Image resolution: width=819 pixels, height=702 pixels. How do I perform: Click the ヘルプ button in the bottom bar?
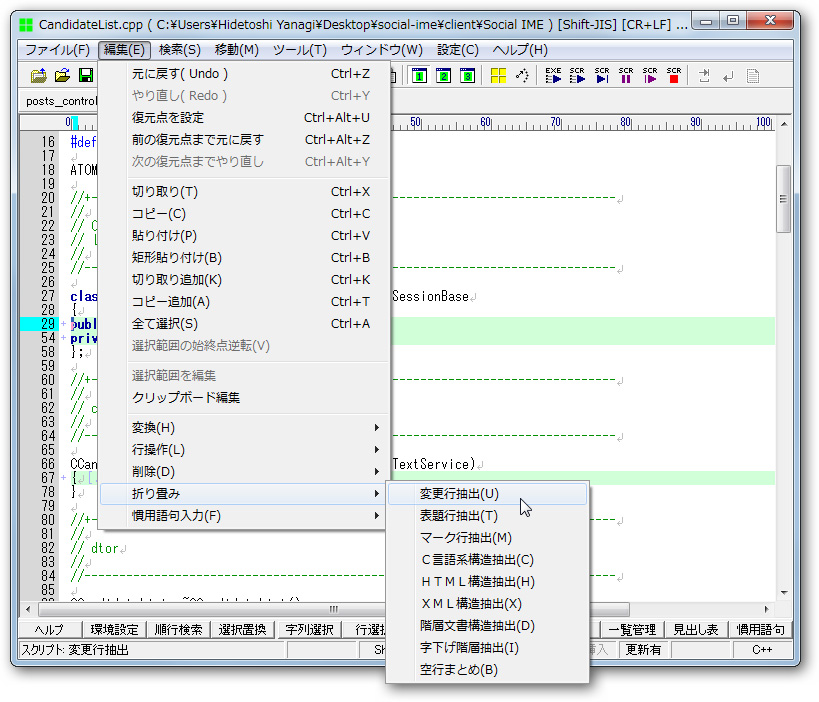pyautogui.click(x=50, y=629)
